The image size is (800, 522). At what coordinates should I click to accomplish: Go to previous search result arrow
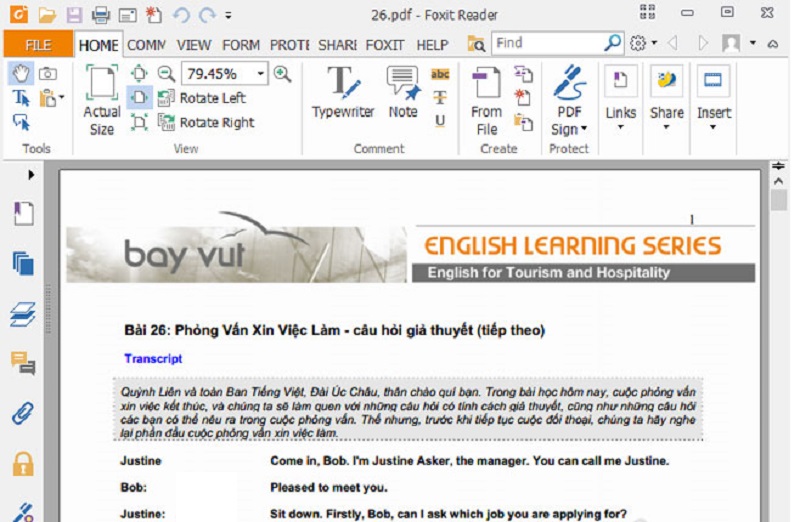pos(673,43)
